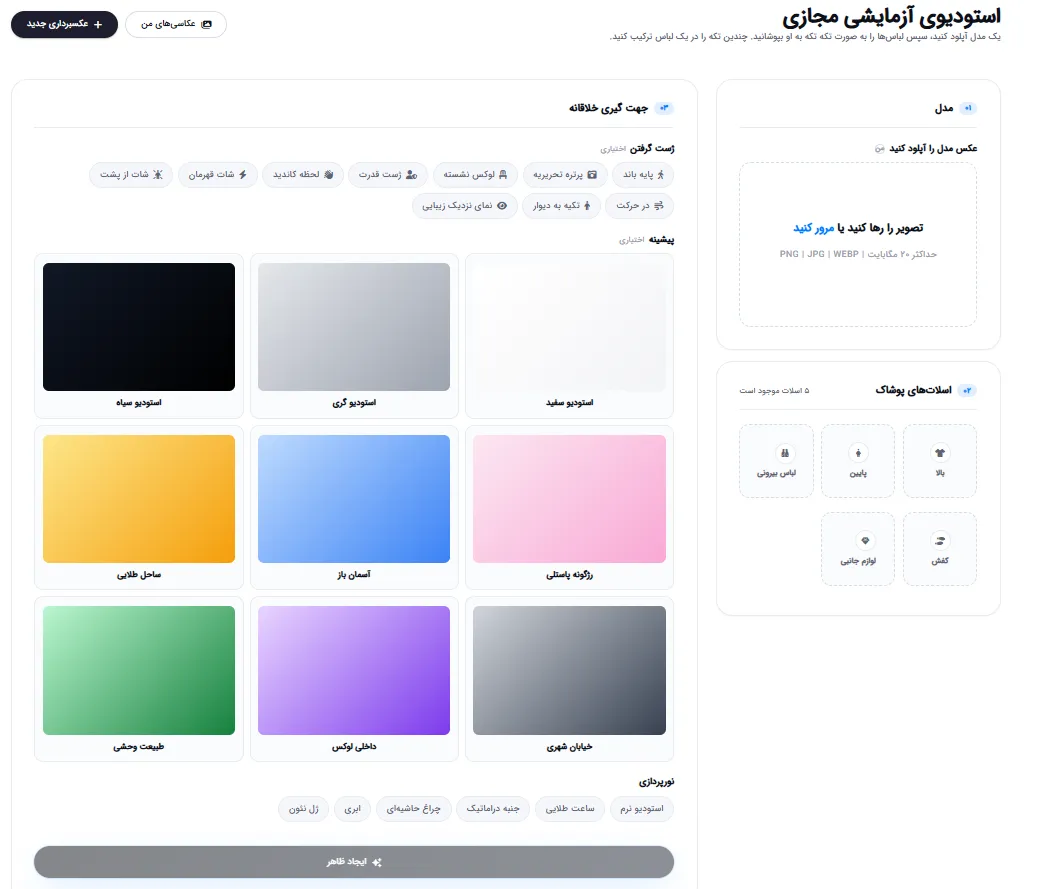Select the top garment slot (بالا)

[939, 461]
